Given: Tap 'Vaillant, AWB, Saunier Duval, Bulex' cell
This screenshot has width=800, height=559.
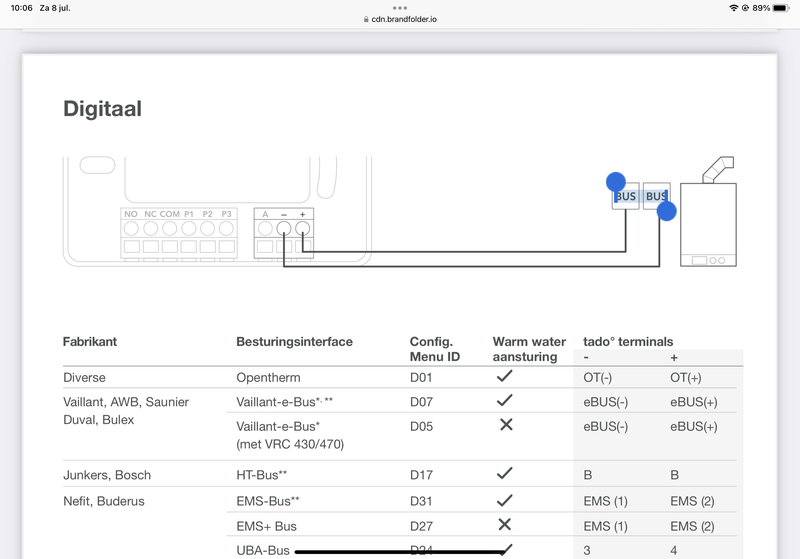Looking at the screenshot, I should coord(126,411).
